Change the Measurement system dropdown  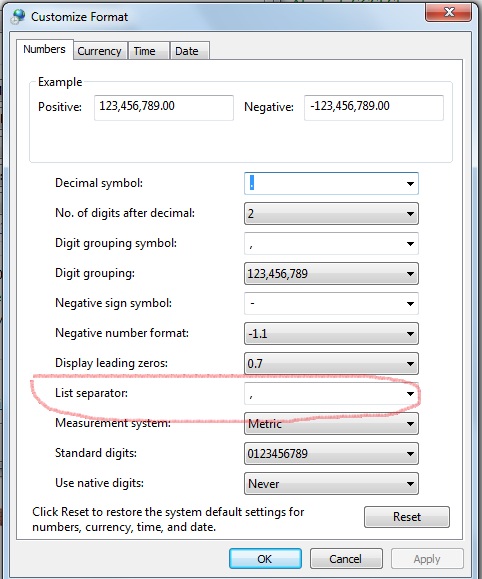tap(331, 424)
